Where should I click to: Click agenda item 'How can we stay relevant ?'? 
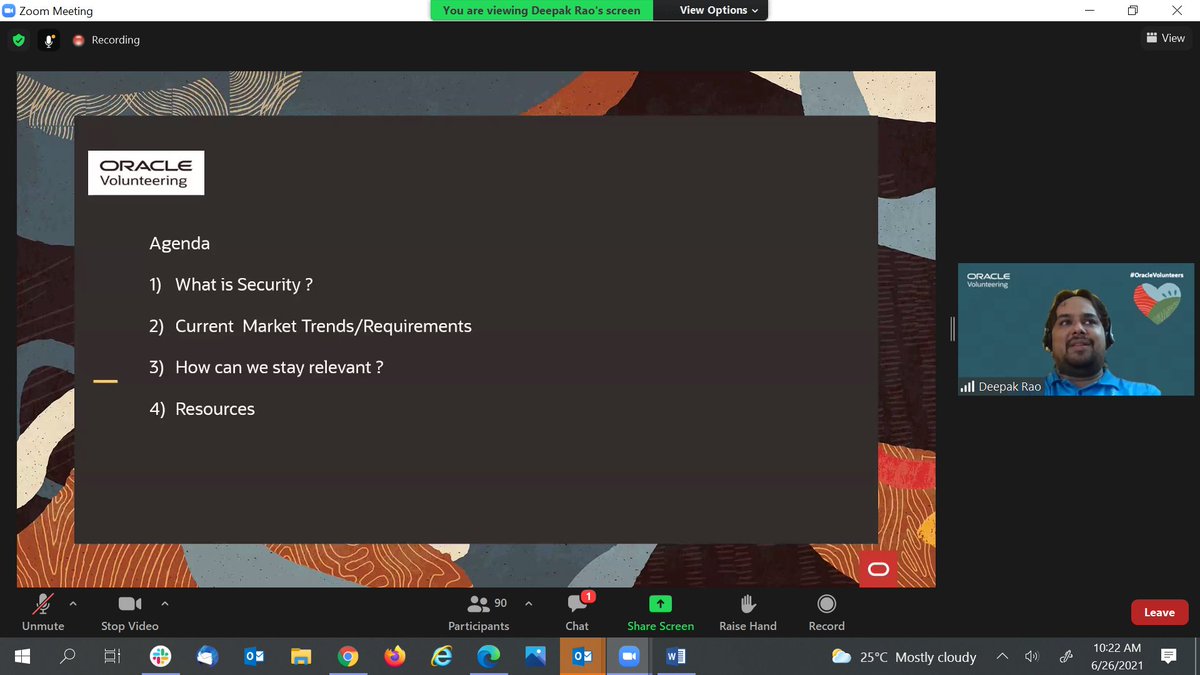279,367
